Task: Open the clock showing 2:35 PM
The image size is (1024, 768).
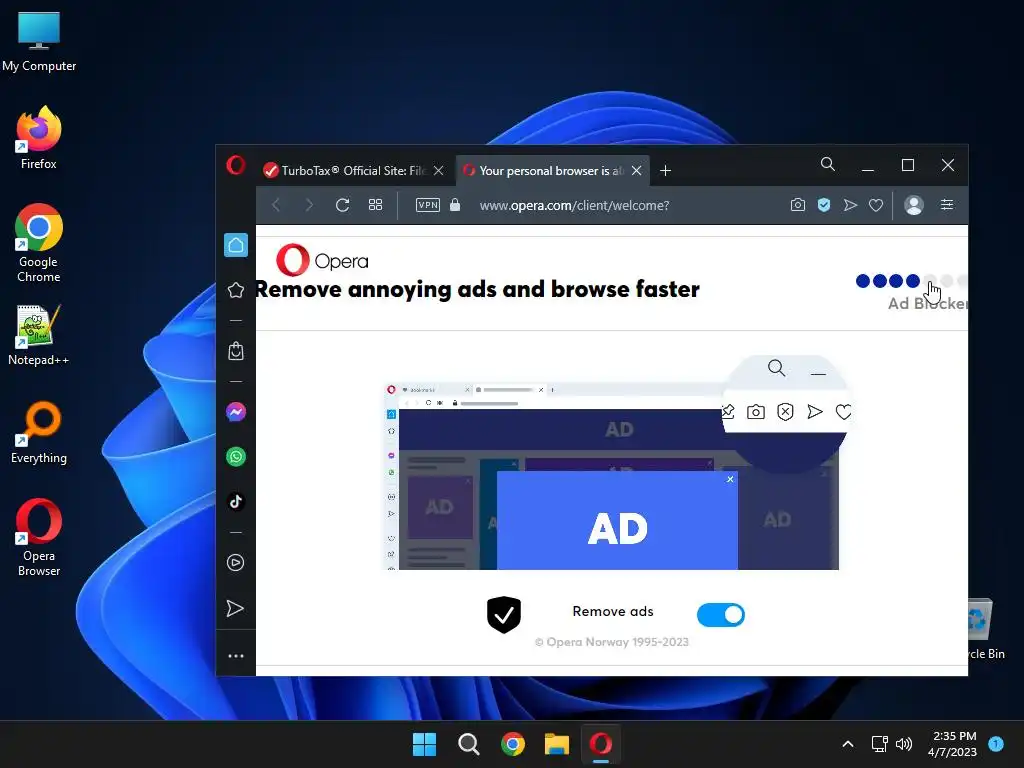Action: pos(953,744)
